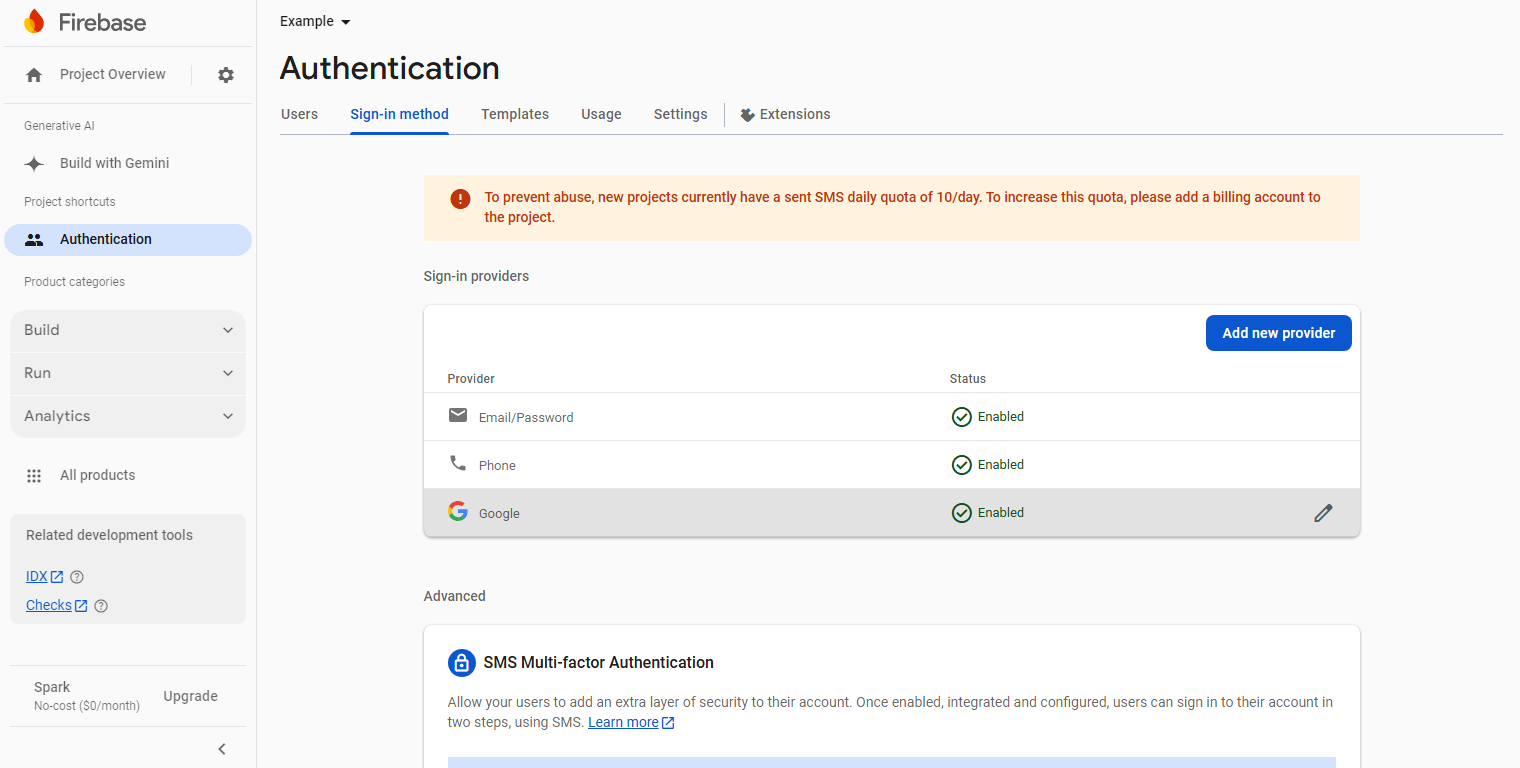Image resolution: width=1520 pixels, height=768 pixels.
Task: Click the Advanced section heading
Action: click(x=454, y=596)
